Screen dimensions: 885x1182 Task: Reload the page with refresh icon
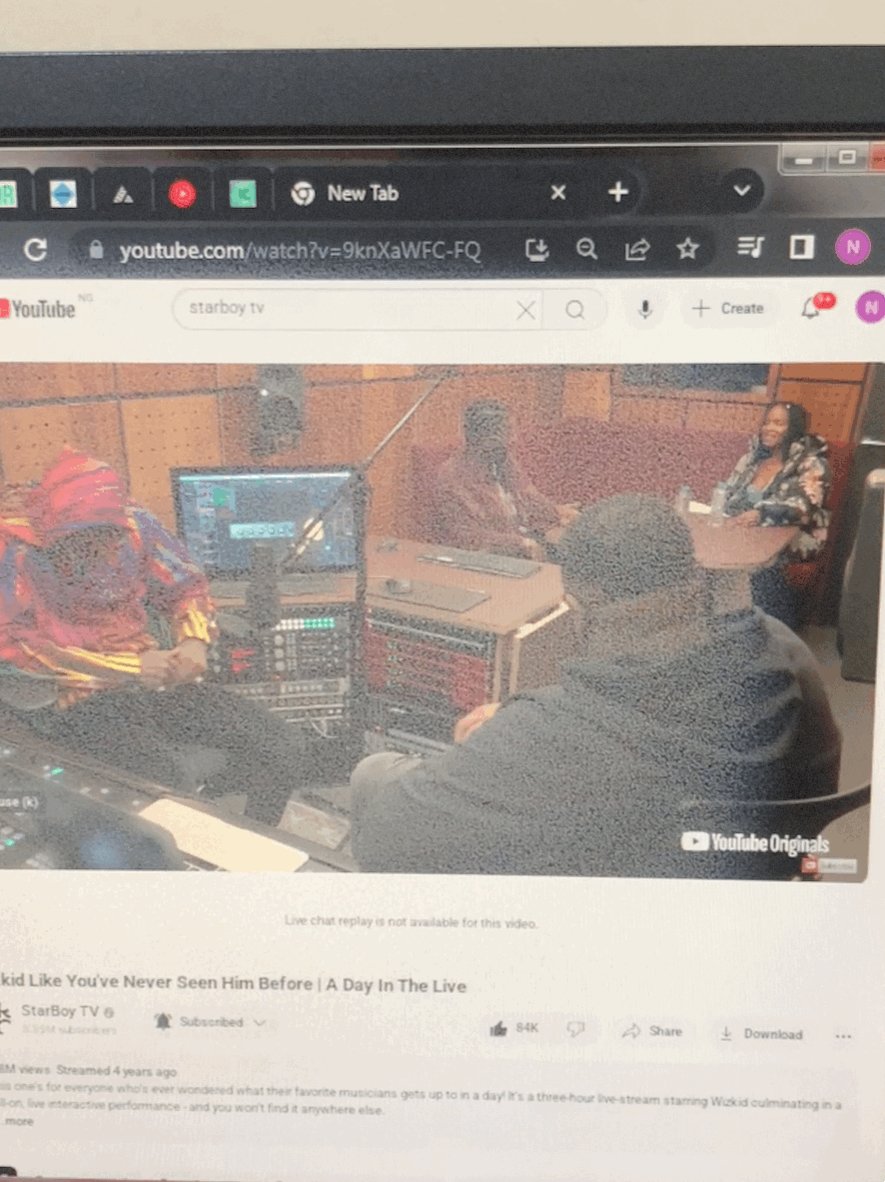point(35,249)
